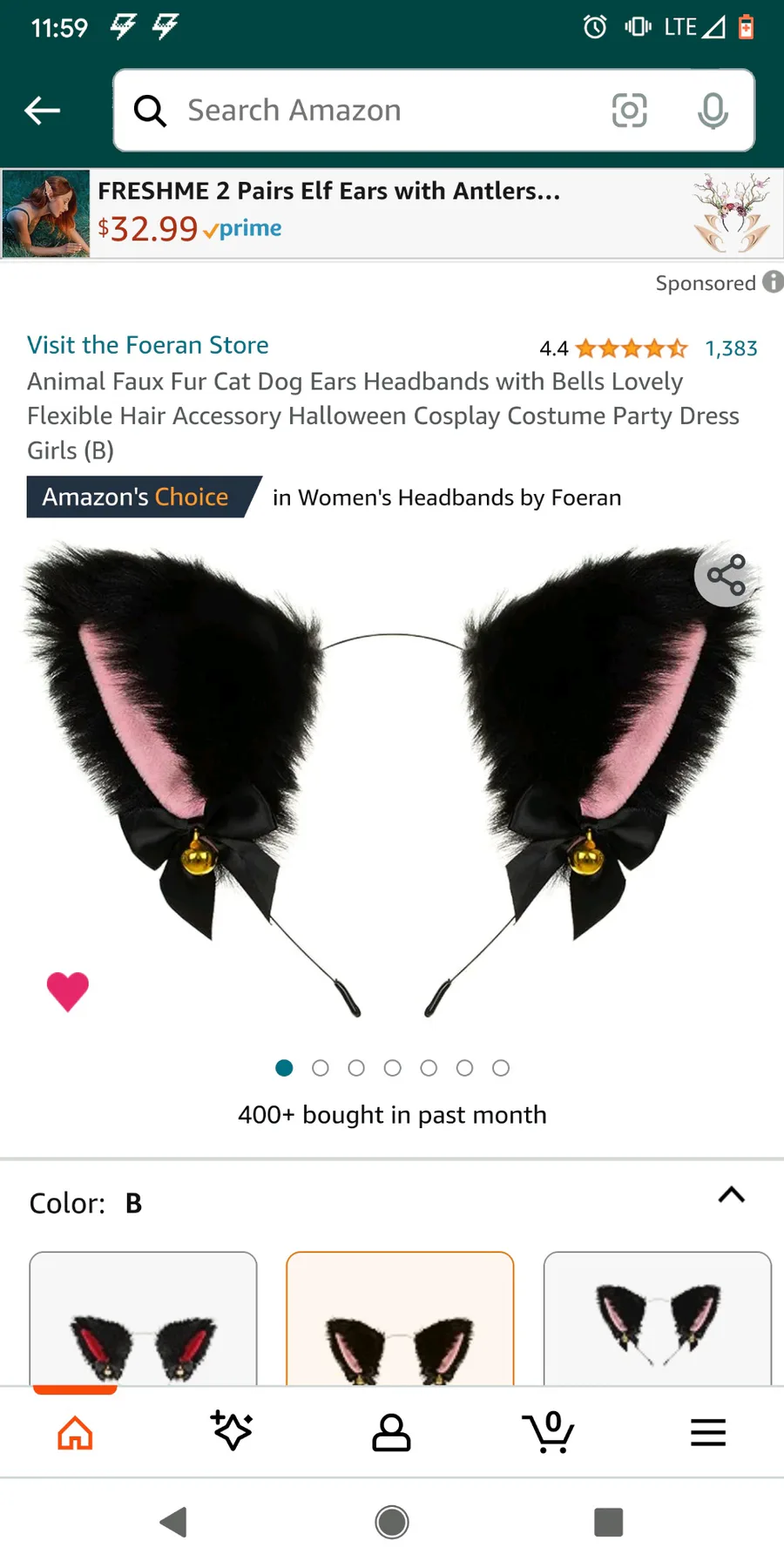
Task: Go to Home tab in bottom bar
Action: [75, 1432]
